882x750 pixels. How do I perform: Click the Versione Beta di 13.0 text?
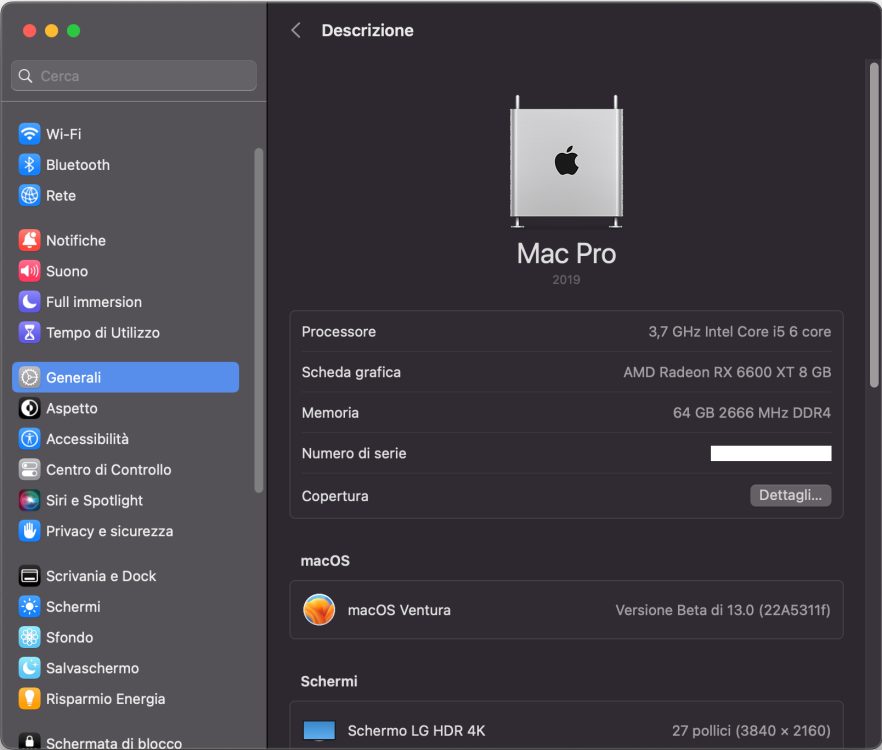(723, 610)
